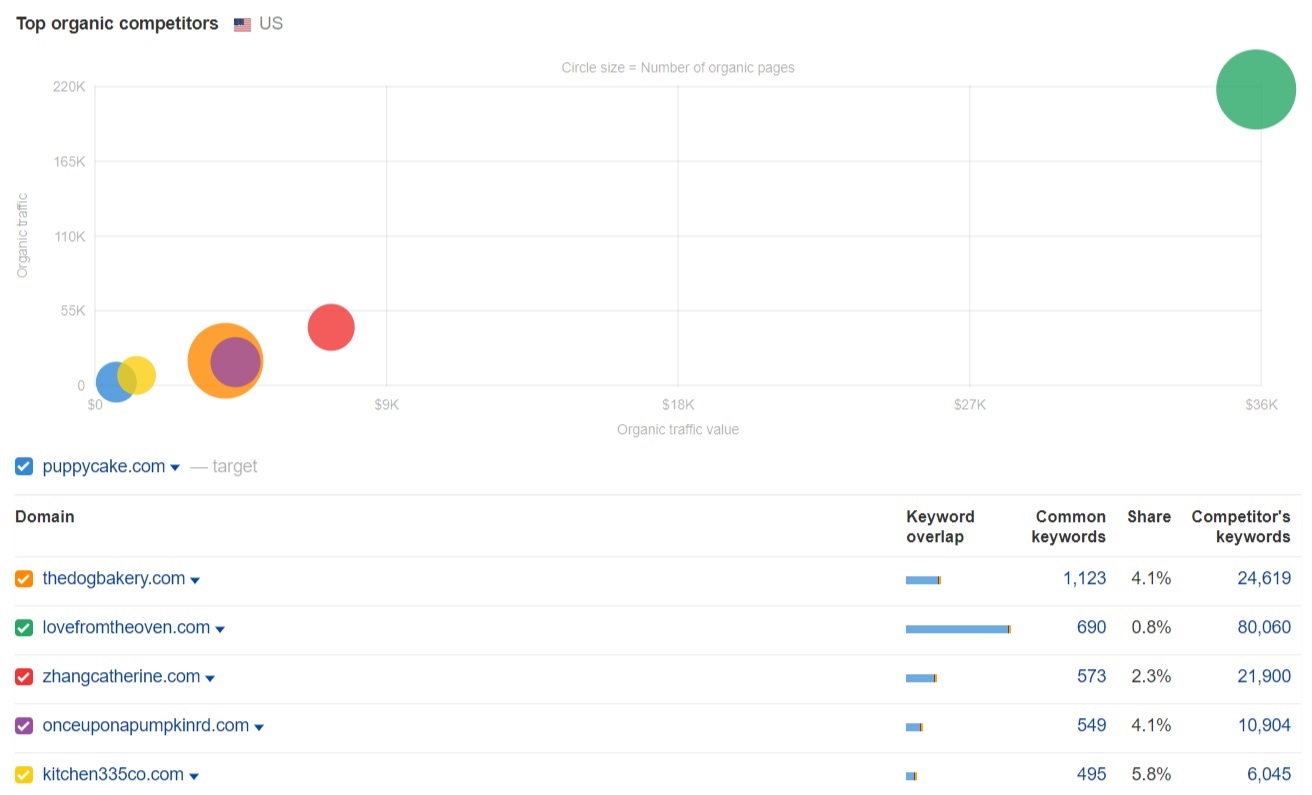The width and height of the screenshot is (1312, 795).
Task: Open the thedogbakery.com domain link
Action: point(113,578)
